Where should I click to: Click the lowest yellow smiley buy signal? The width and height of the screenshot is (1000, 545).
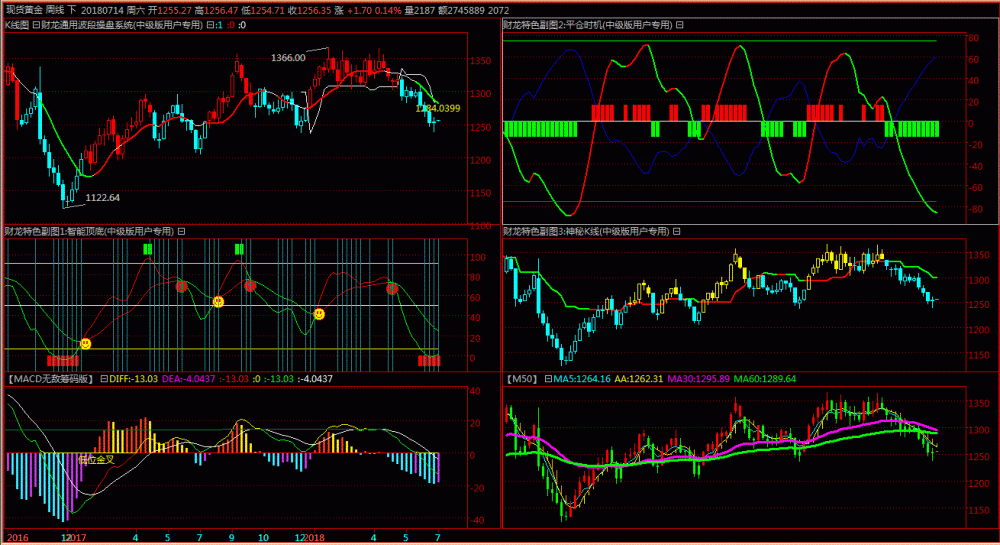pos(85,344)
